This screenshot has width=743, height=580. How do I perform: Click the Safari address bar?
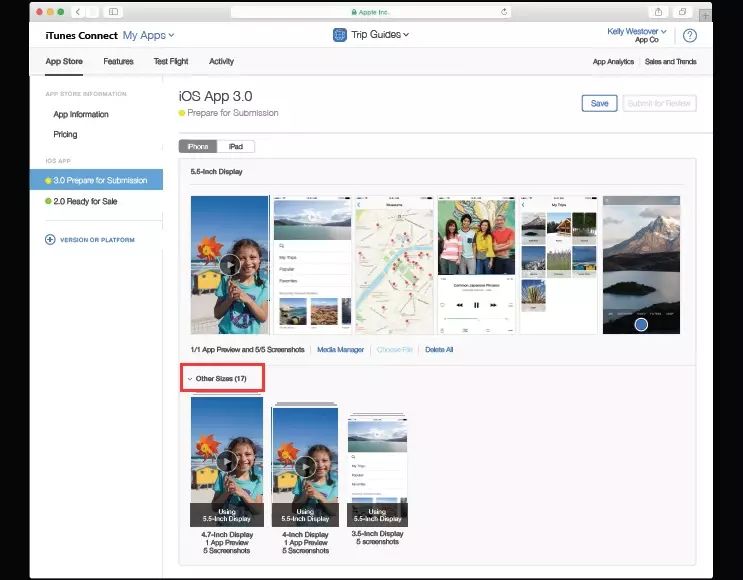pyautogui.click(x=371, y=12)
